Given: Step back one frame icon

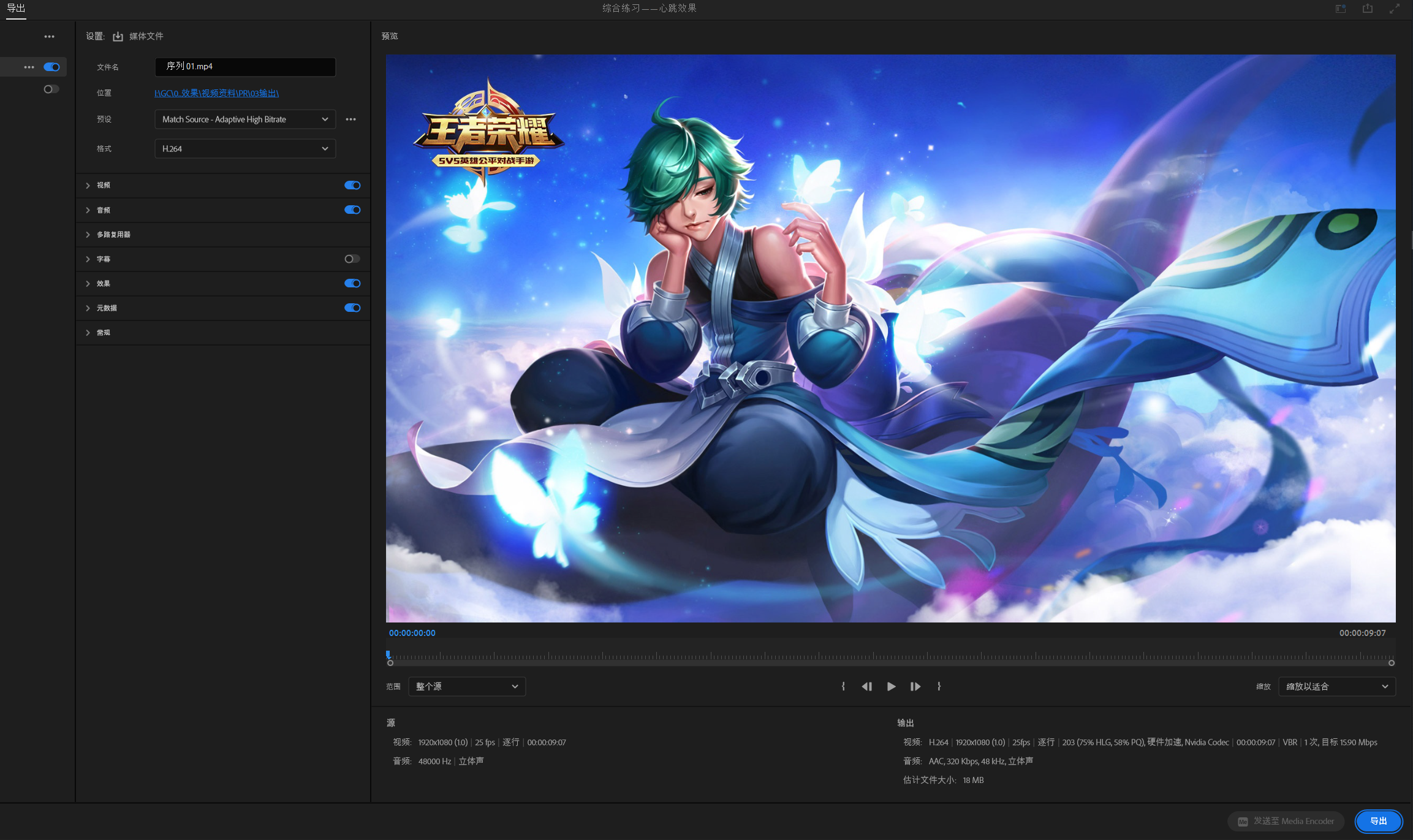Looking at the screenshot, I should pyautogui.click(x=866, y=686).
